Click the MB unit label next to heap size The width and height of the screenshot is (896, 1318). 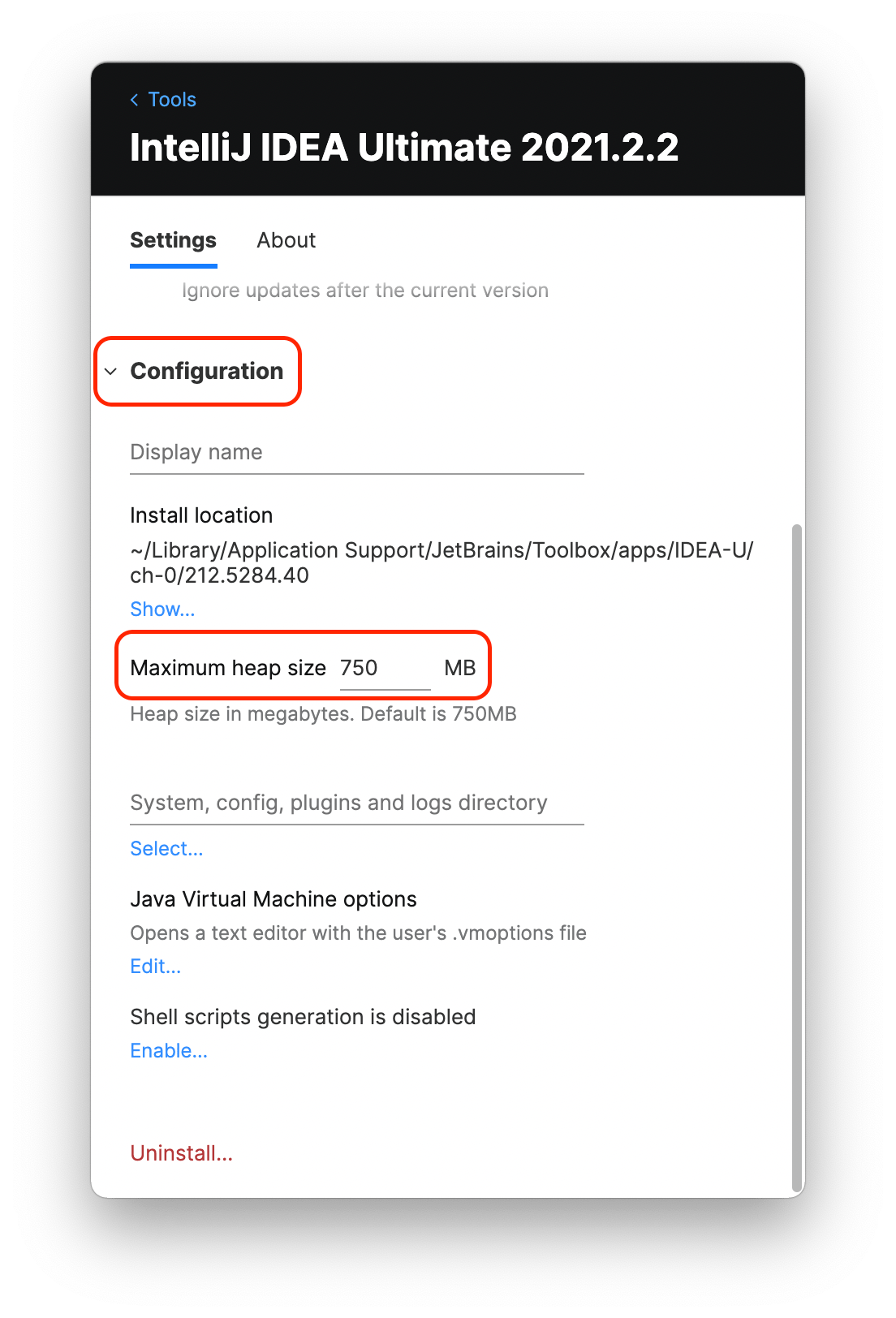point(460,667)
